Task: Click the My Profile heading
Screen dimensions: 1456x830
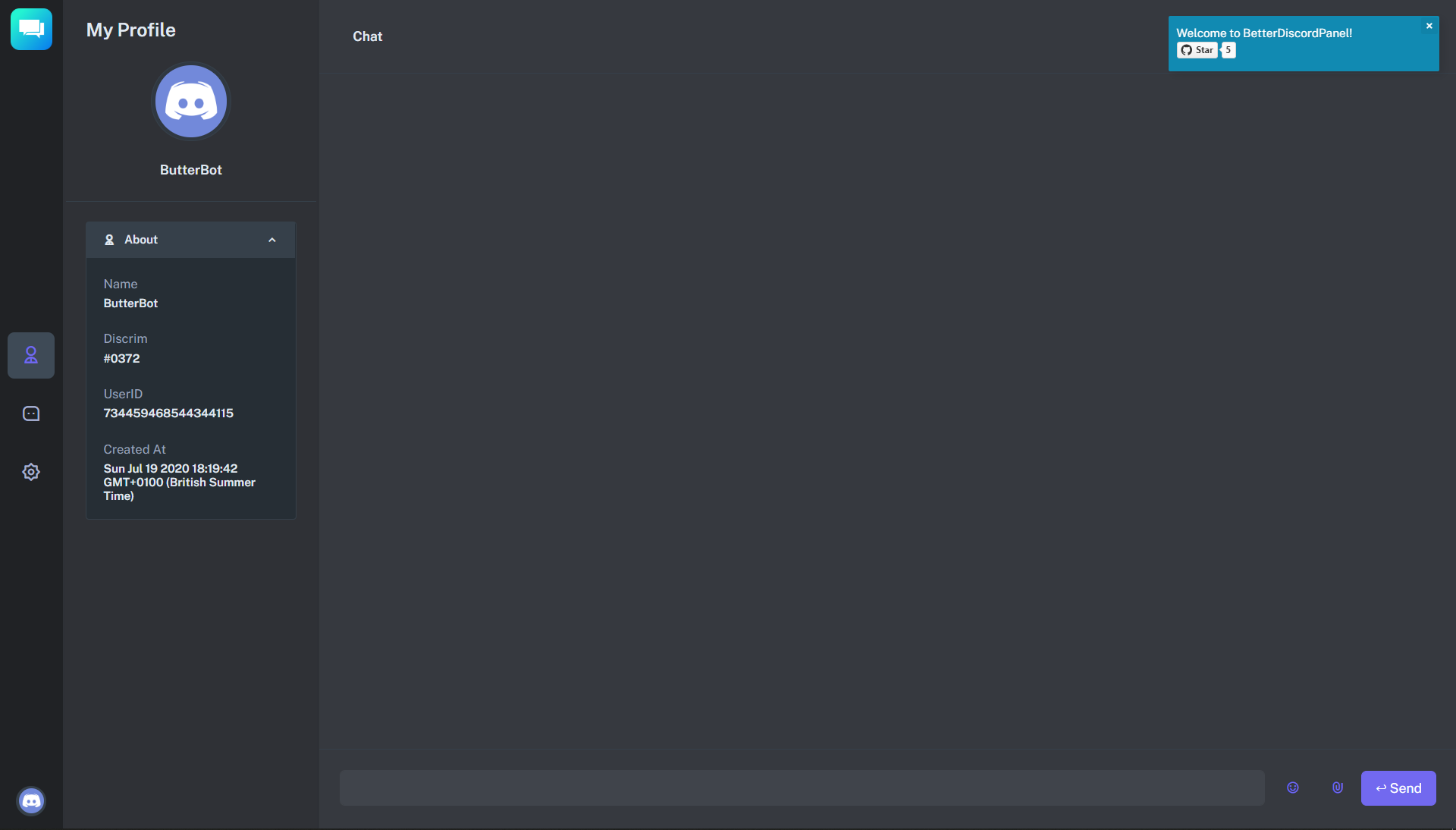Action: [x=131, y=30]
